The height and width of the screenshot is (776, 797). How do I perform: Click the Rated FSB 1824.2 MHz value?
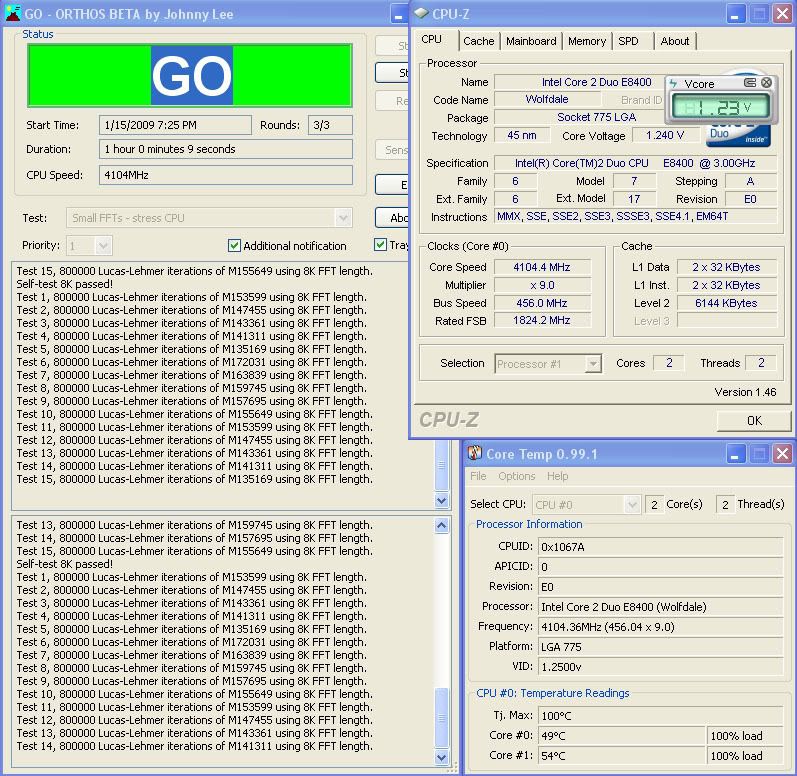542,320
